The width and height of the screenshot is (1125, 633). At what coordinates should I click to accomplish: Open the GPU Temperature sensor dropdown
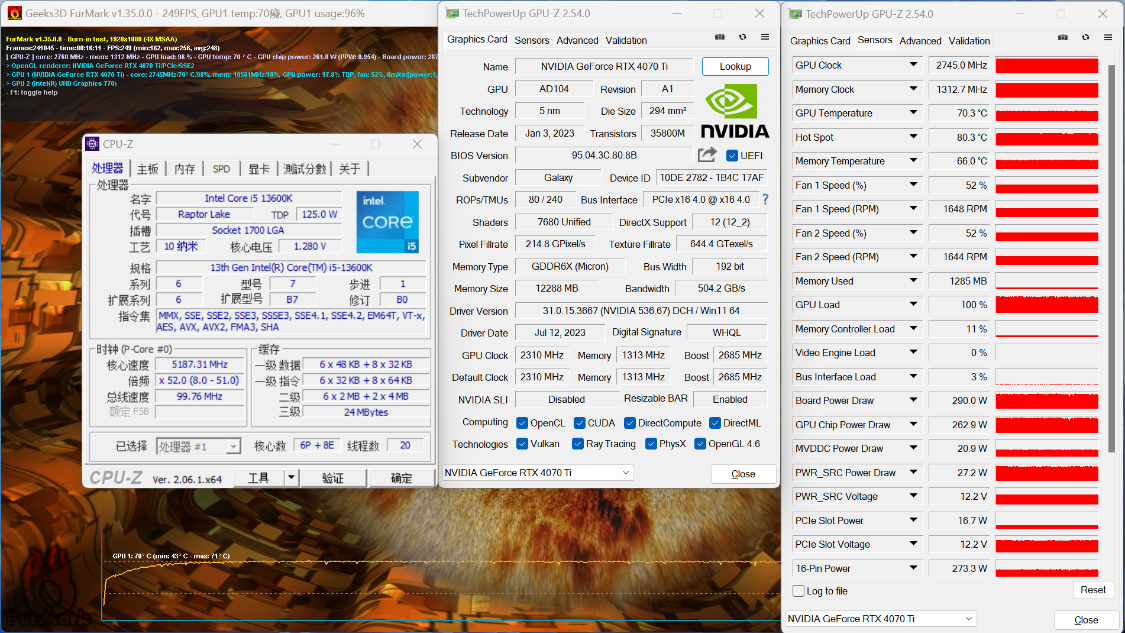coord(913,113)
